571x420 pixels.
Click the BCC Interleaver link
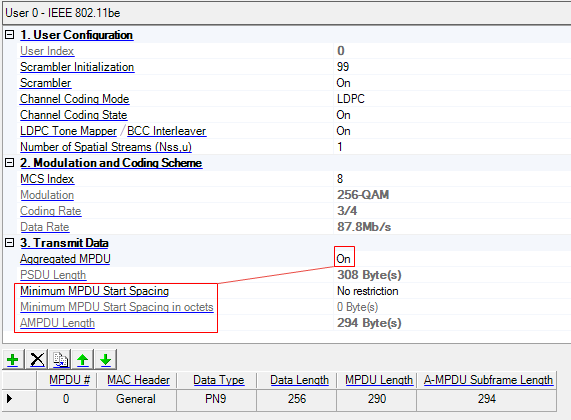click(166, 131)
